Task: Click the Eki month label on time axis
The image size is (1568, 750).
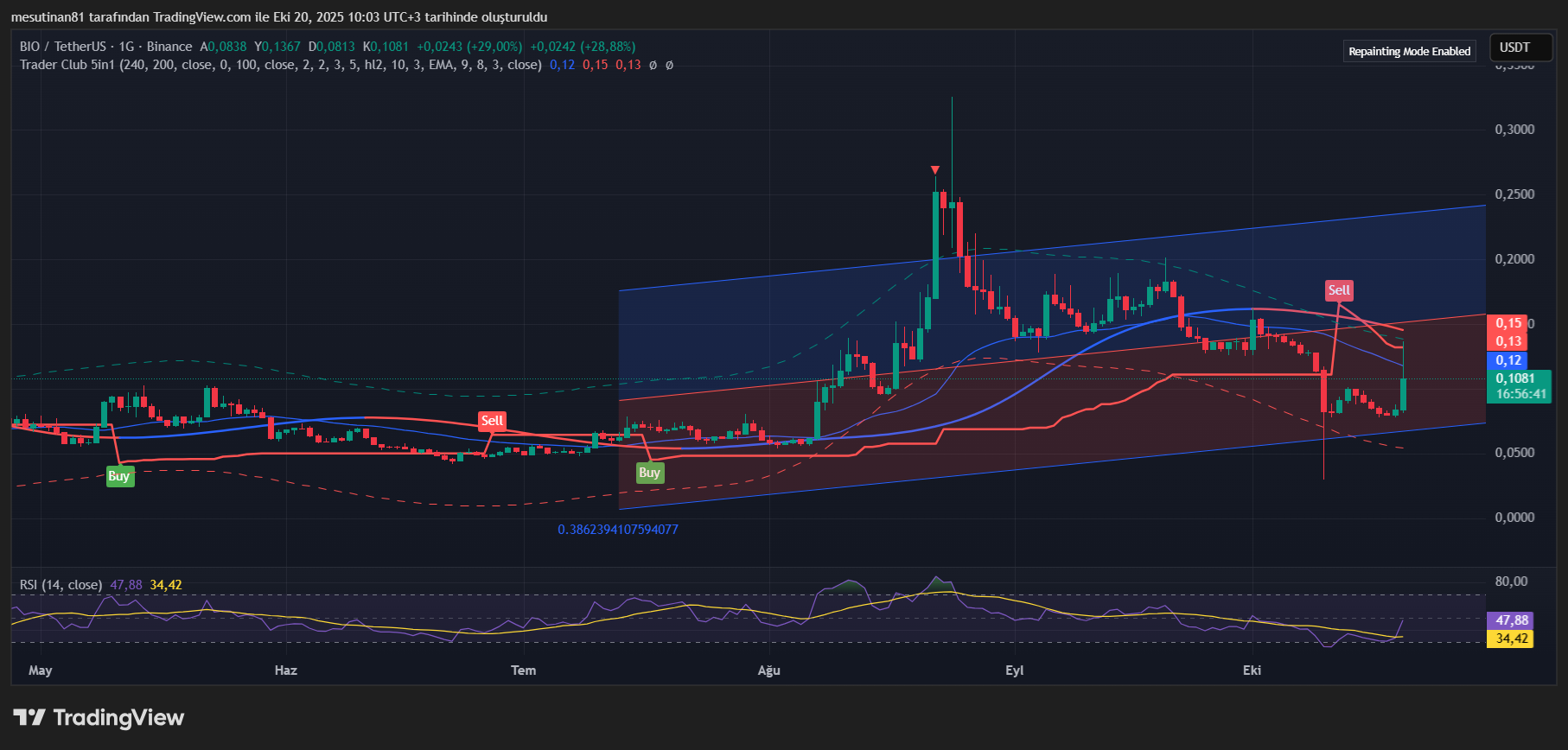Action: coord(1252,671)
